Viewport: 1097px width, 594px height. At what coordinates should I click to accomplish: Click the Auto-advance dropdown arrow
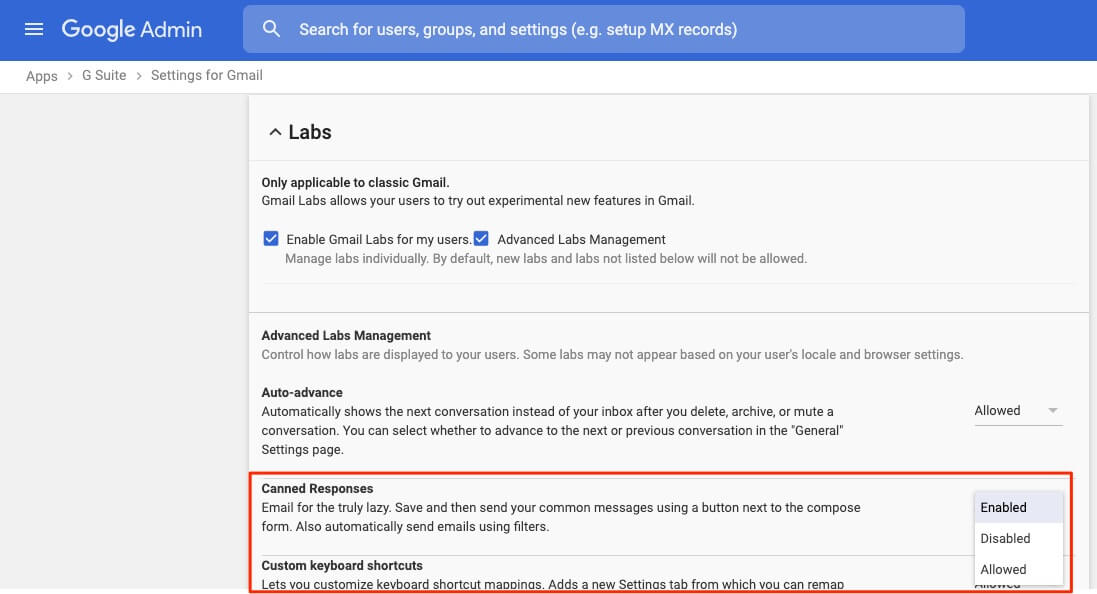(x=1052, y=411)
